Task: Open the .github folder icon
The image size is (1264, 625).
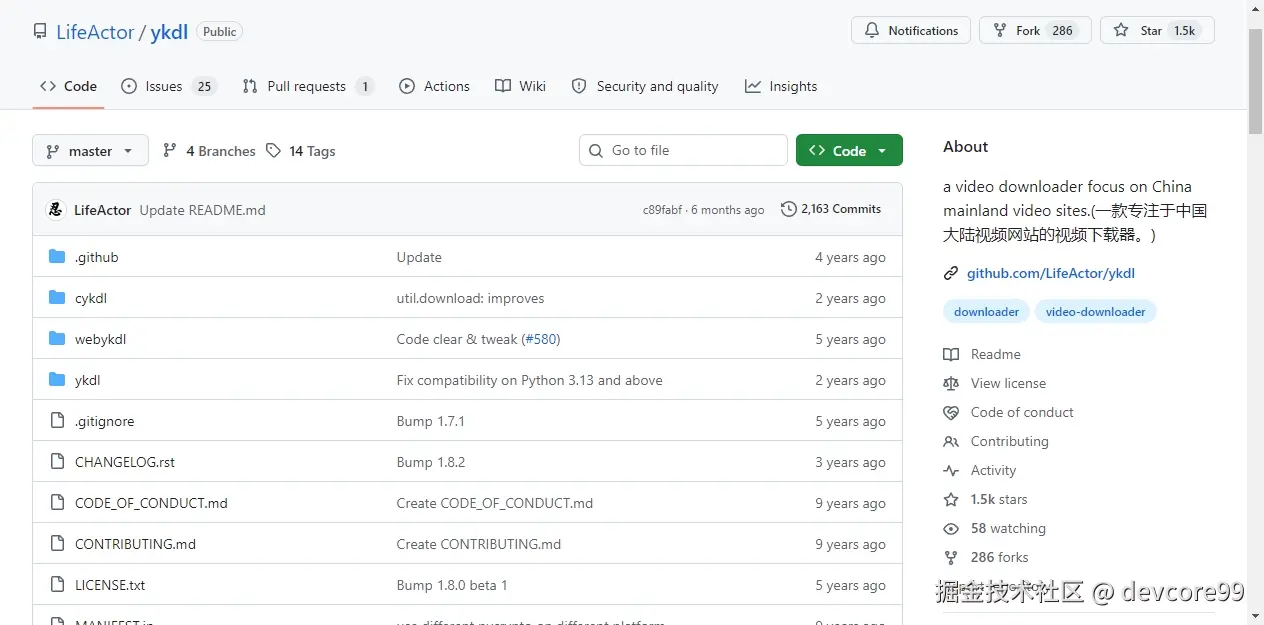Action: click(x=57, y=257)
